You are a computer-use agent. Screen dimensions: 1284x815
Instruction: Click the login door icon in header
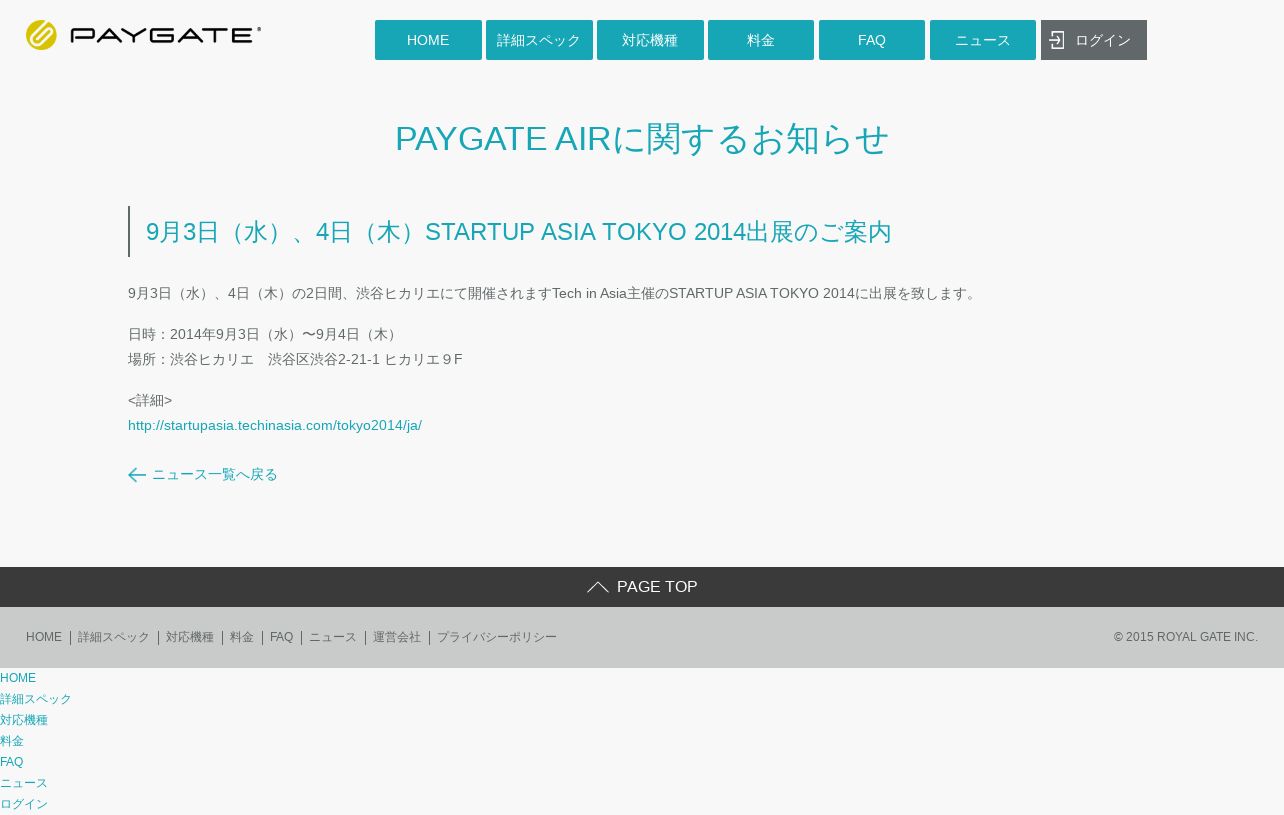coord(1057,40)
